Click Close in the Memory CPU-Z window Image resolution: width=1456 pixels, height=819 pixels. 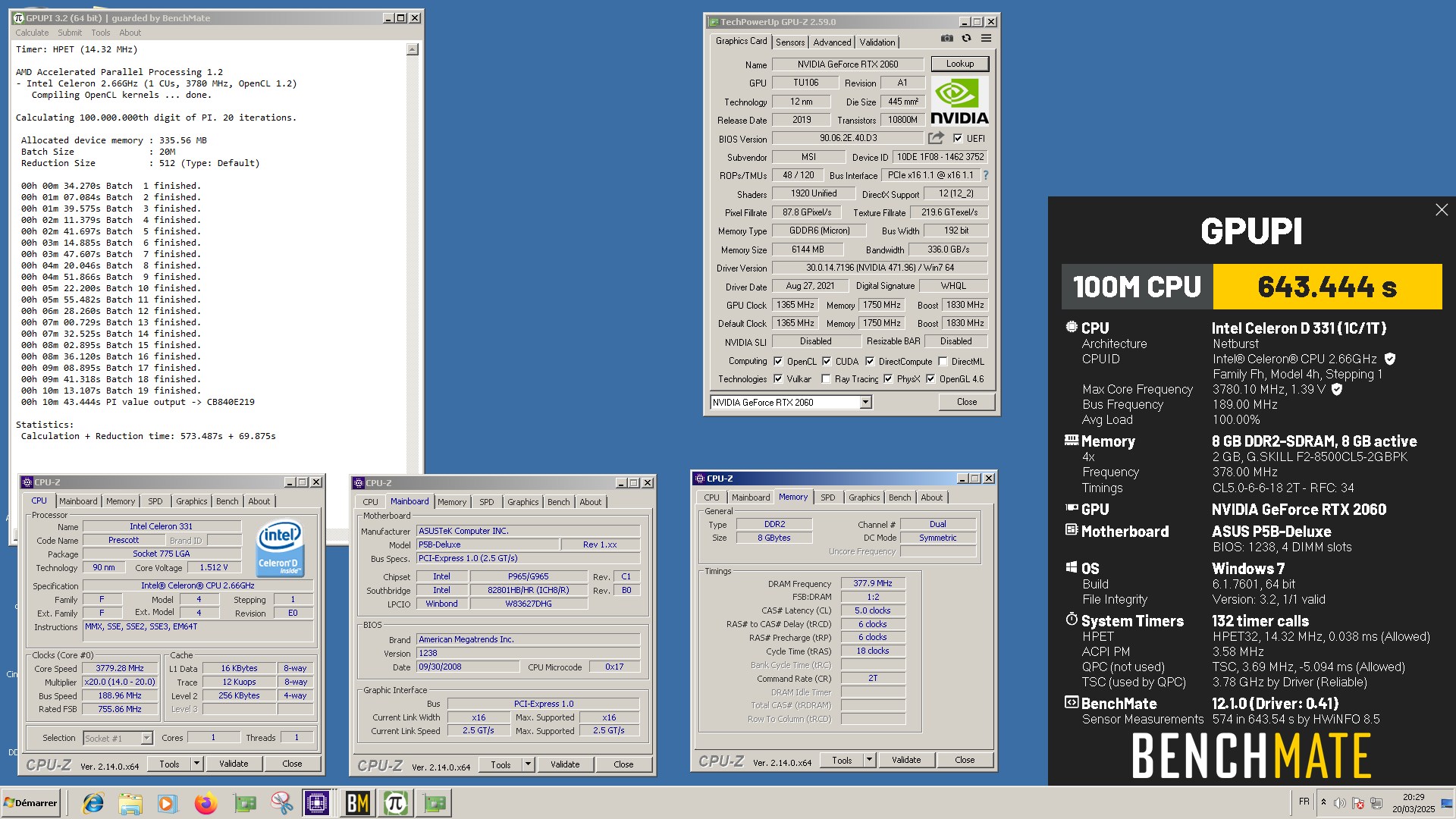965,760
